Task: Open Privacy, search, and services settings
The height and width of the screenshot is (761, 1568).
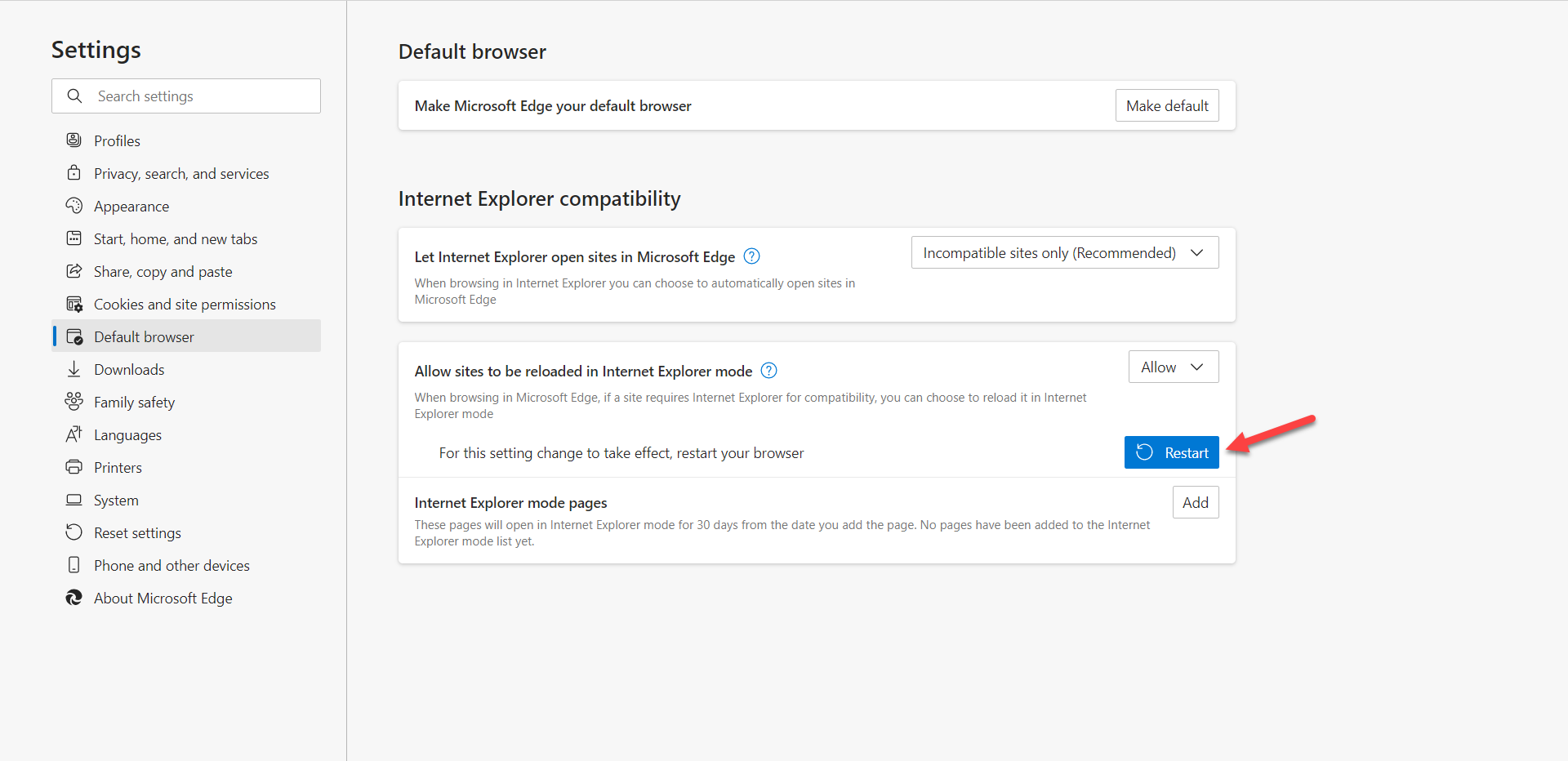Action: tap(181, 174)
